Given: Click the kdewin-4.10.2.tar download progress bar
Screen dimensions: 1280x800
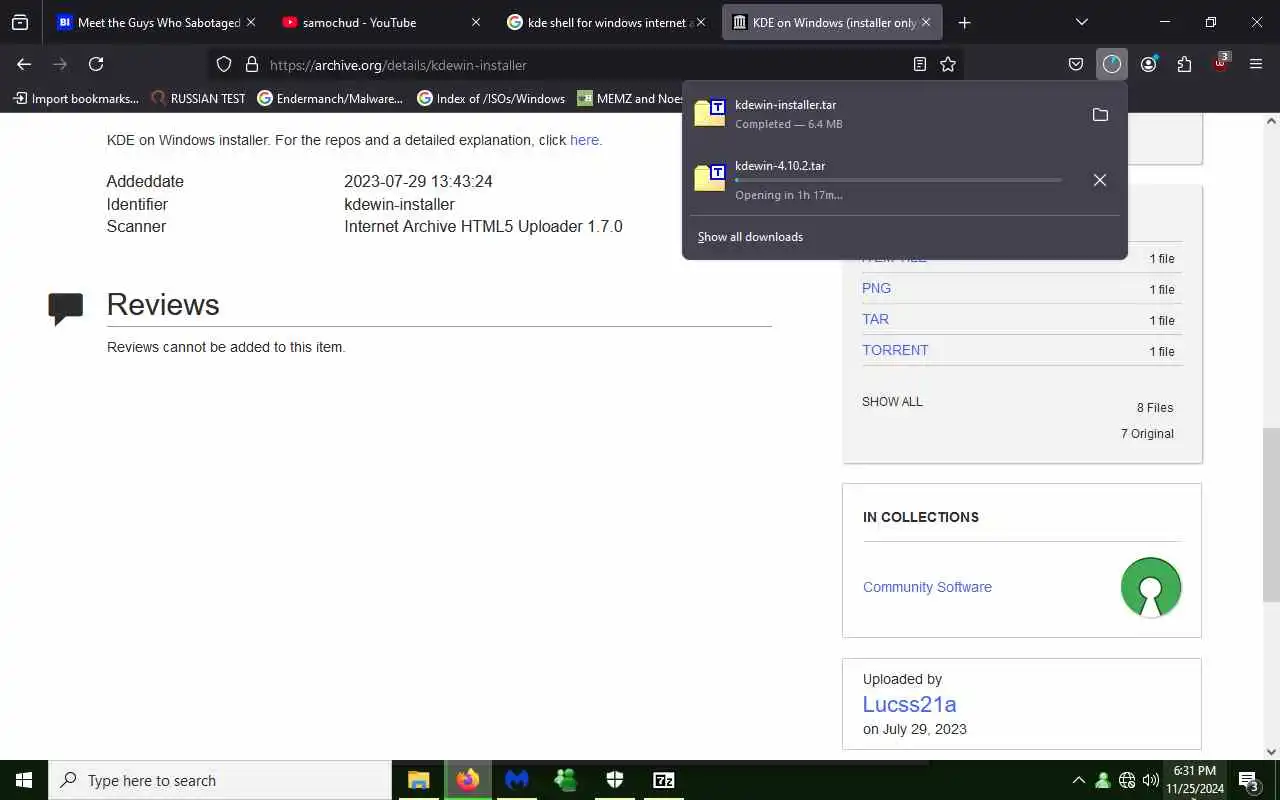Looking at the screenshot, I should coord(898,180).
